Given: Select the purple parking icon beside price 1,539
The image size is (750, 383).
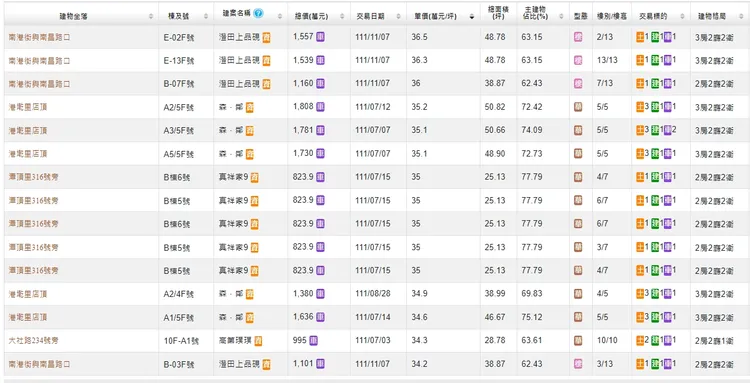Looking at the screenshot, I should point(320,60).
